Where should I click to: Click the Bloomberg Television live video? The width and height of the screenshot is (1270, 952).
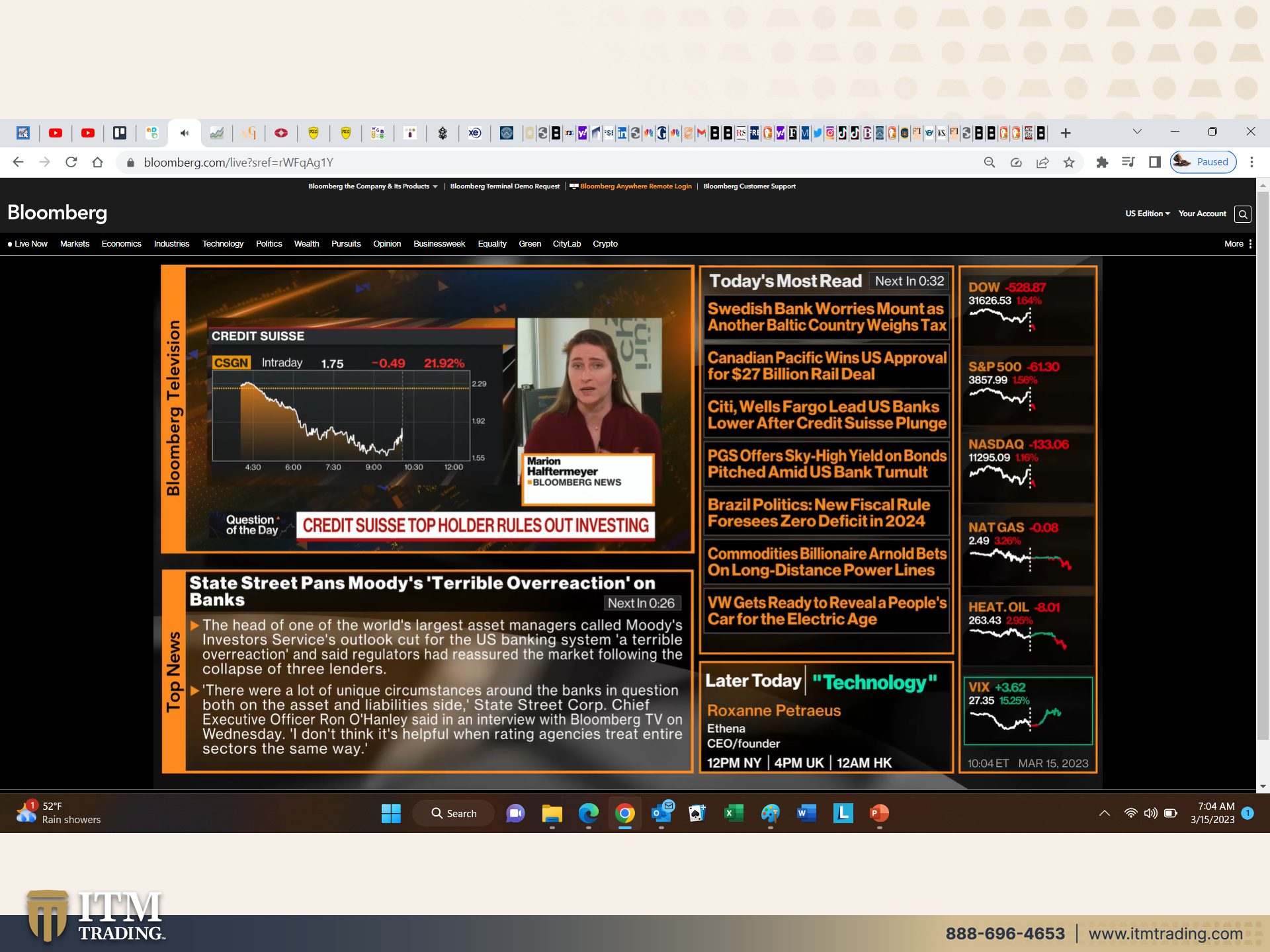pos(439,410)
